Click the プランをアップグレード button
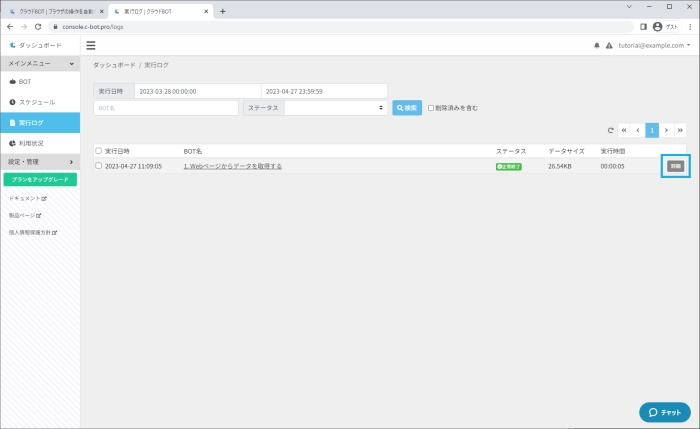The height and width of the screenshot is (429, 700). coord(40,180)
